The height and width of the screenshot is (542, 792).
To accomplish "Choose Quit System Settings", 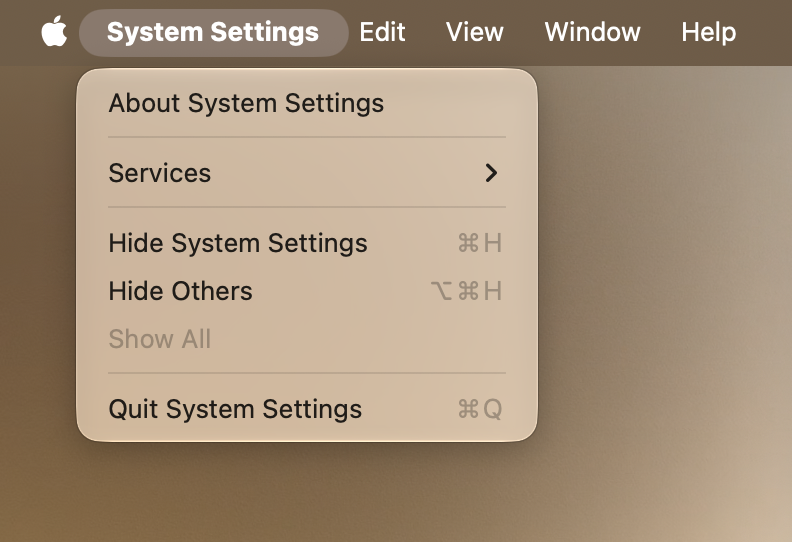I will 307,409.
